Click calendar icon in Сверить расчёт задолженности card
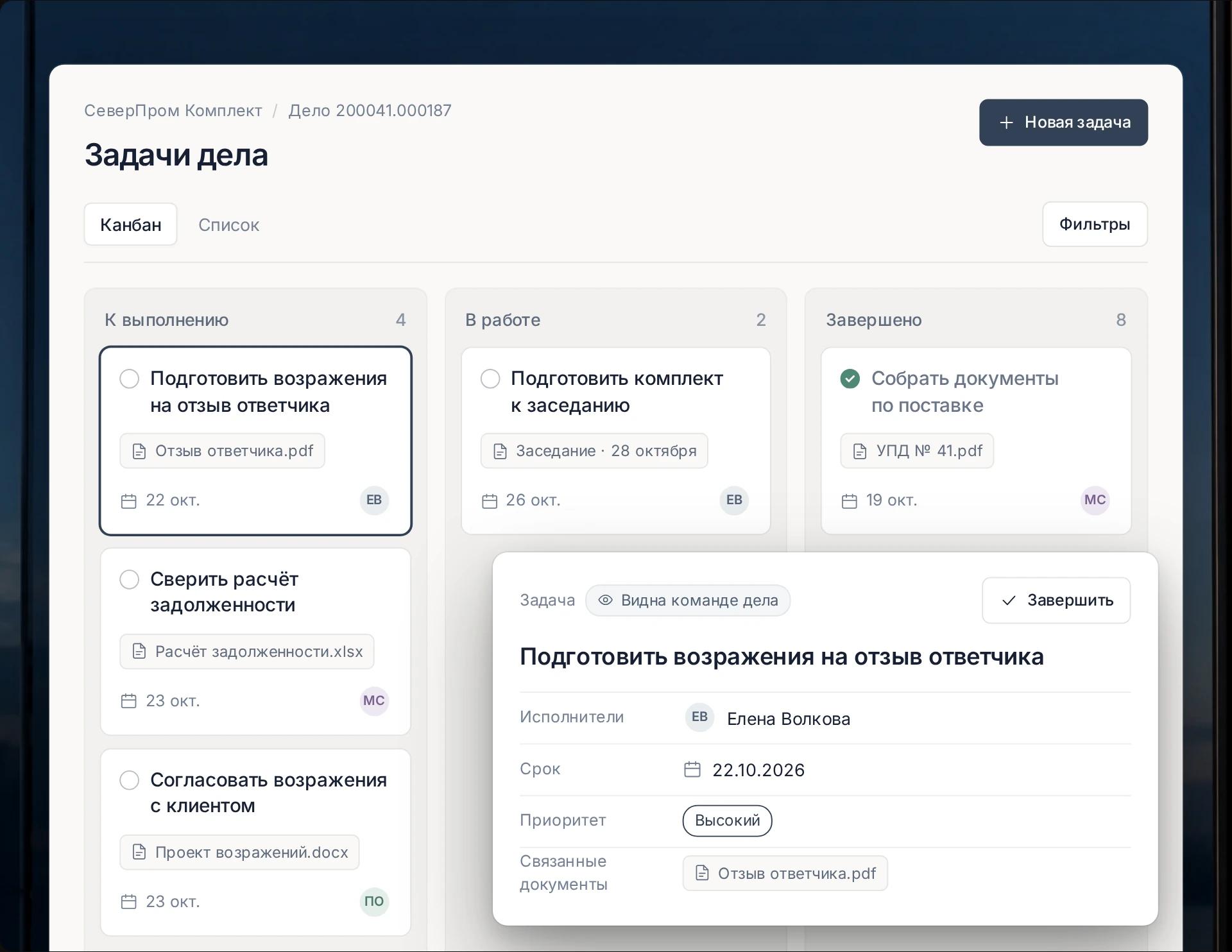This screenshot has width=1232, height=952. 129,701
